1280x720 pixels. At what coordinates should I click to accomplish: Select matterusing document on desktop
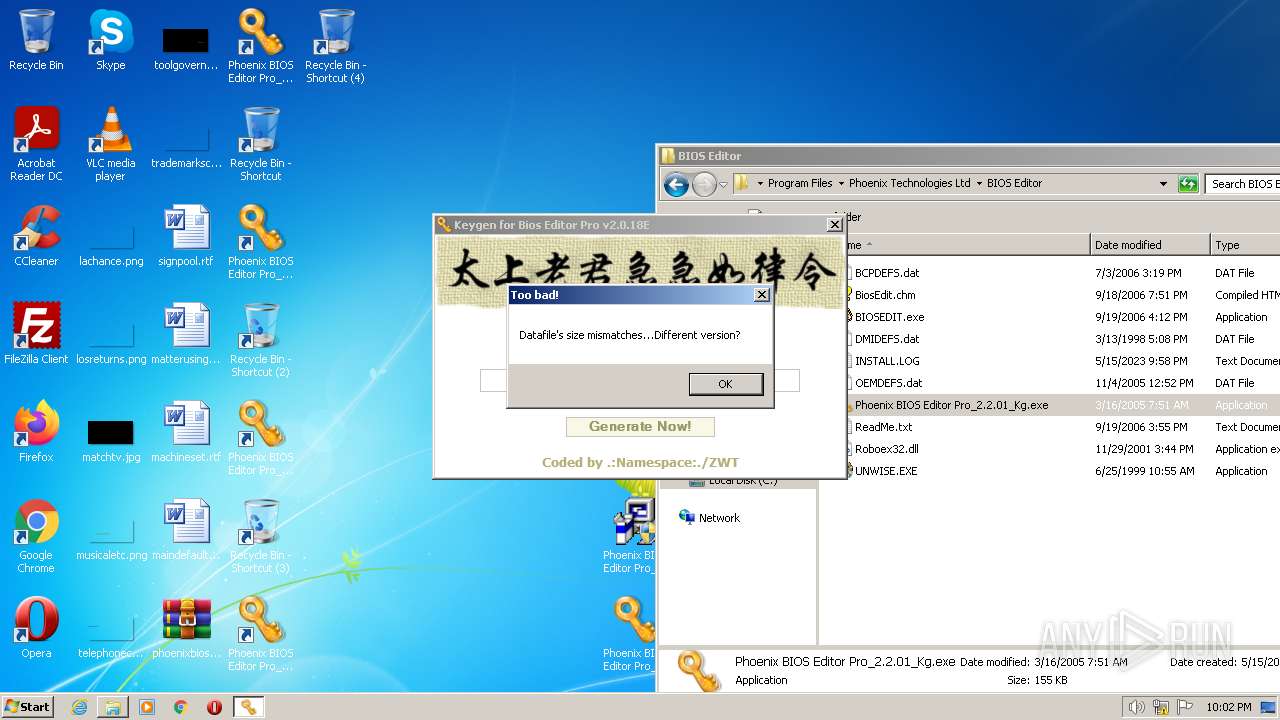[x=186, y=335]
